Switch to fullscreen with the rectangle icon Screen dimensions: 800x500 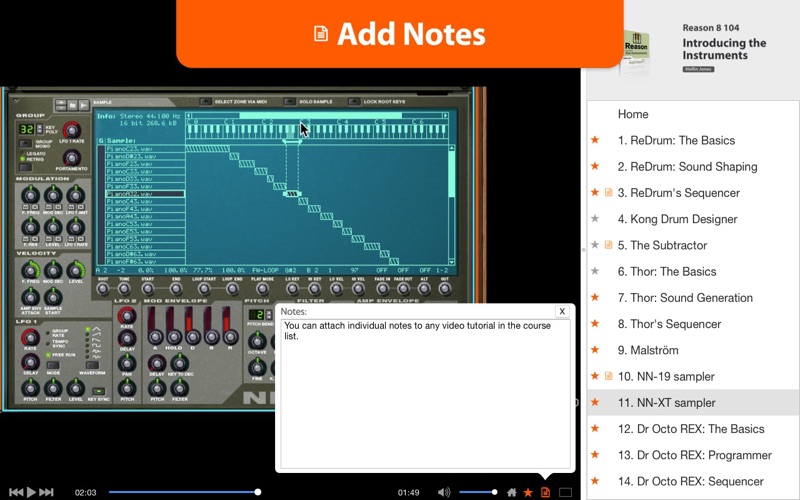click(x=565, y=492)
